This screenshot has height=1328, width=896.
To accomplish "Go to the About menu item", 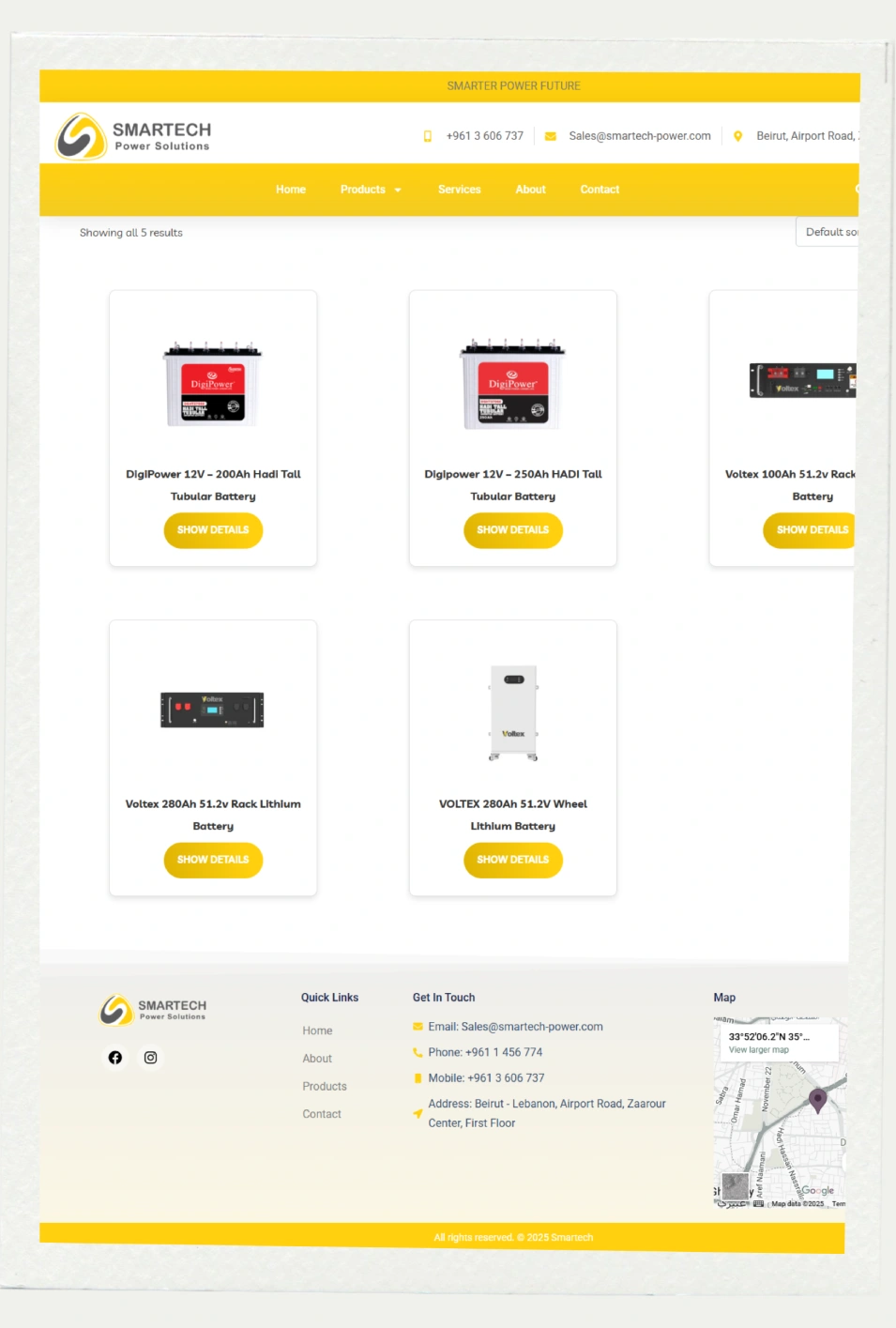I will (x=530, y=190).
